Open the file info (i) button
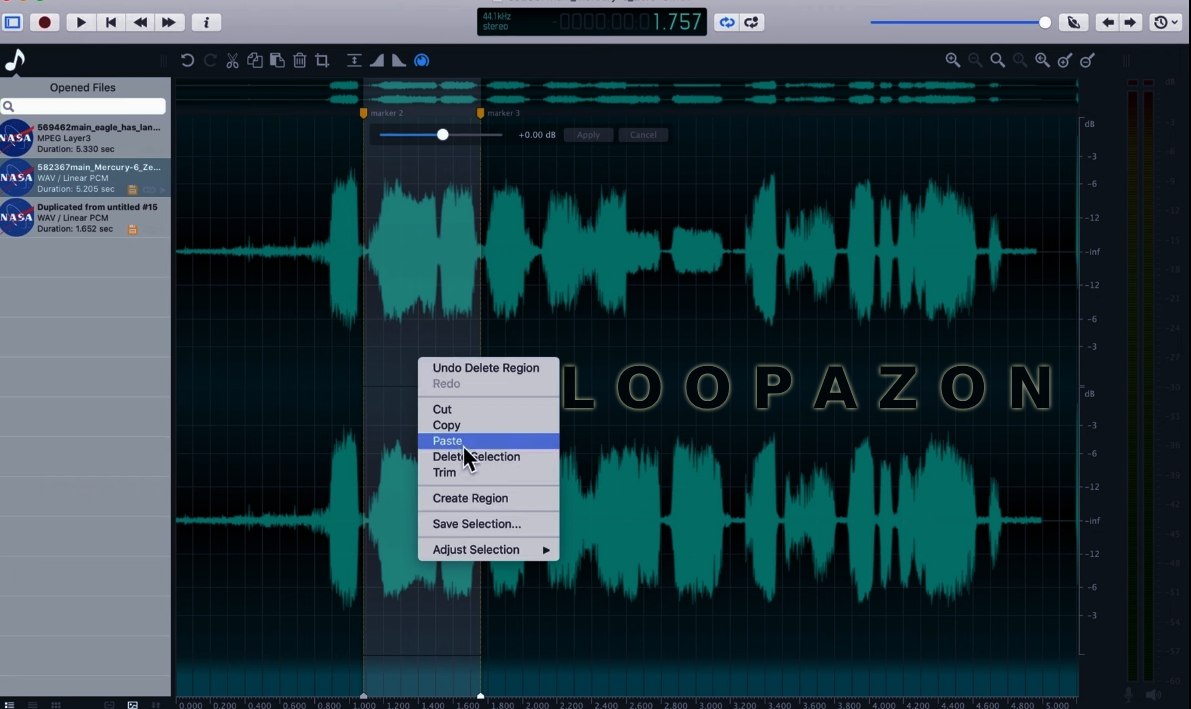 [x=206, y=22]
